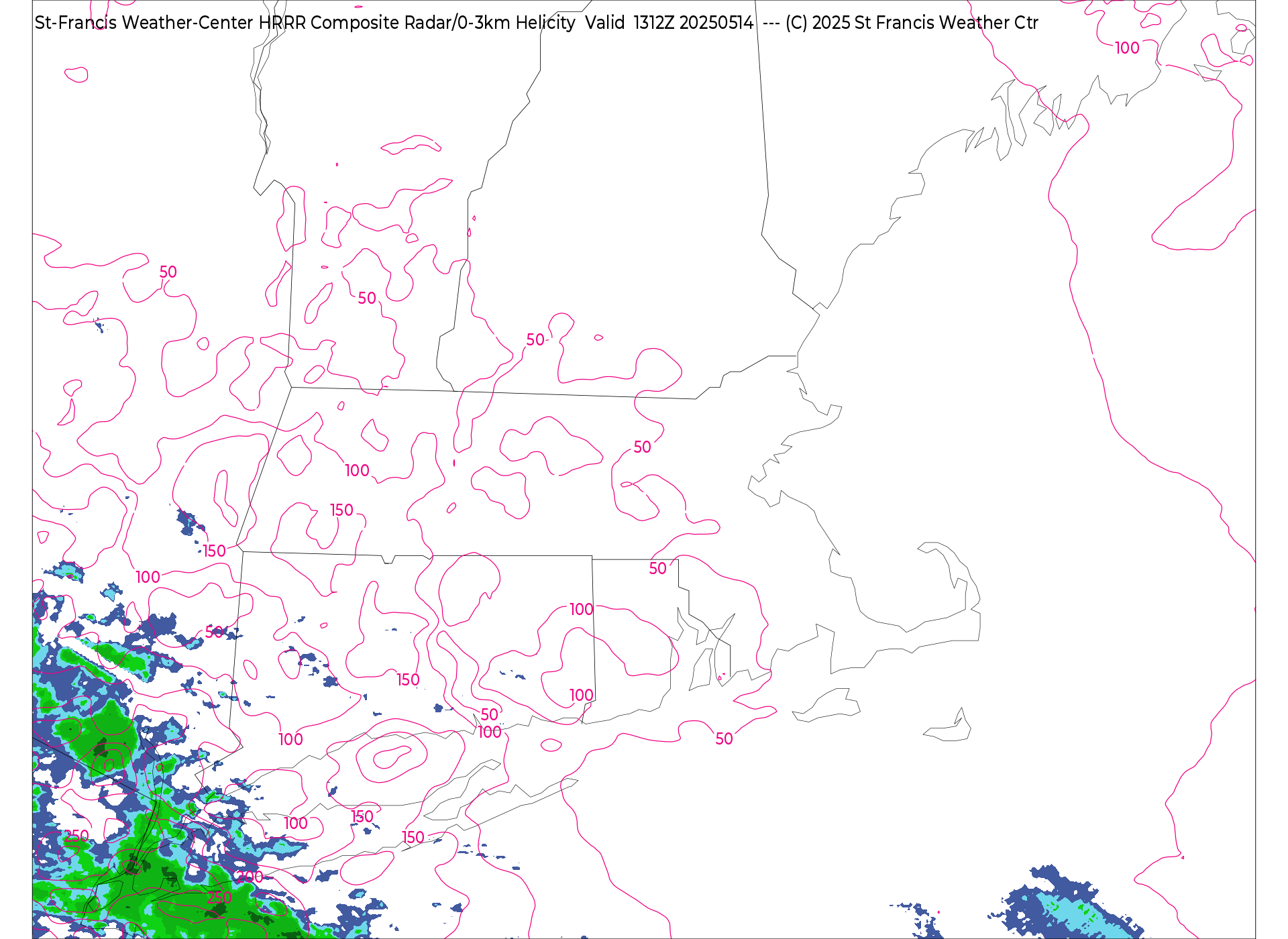Screen dimensions: 1288x939
Task: Click the "(C) 2025 St Francis Weather Ctr" copyright
Action: point(912,23)
